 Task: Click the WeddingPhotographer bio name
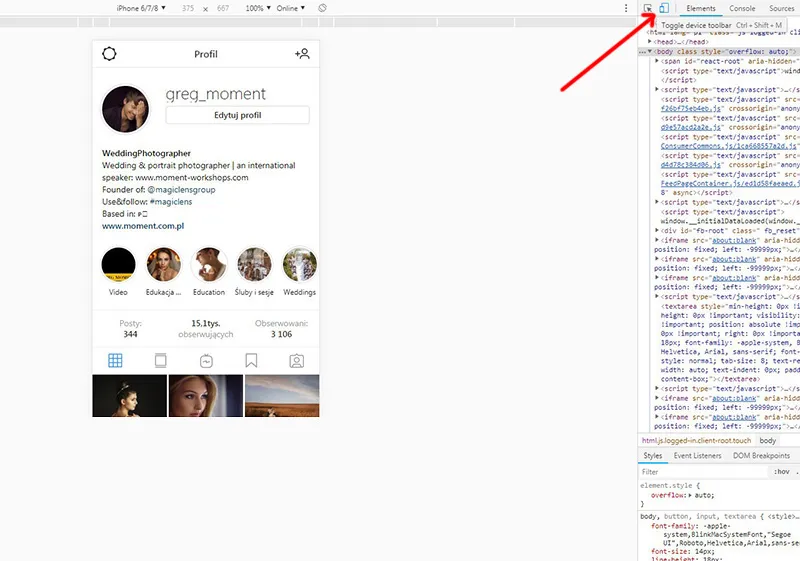point(146,153)
